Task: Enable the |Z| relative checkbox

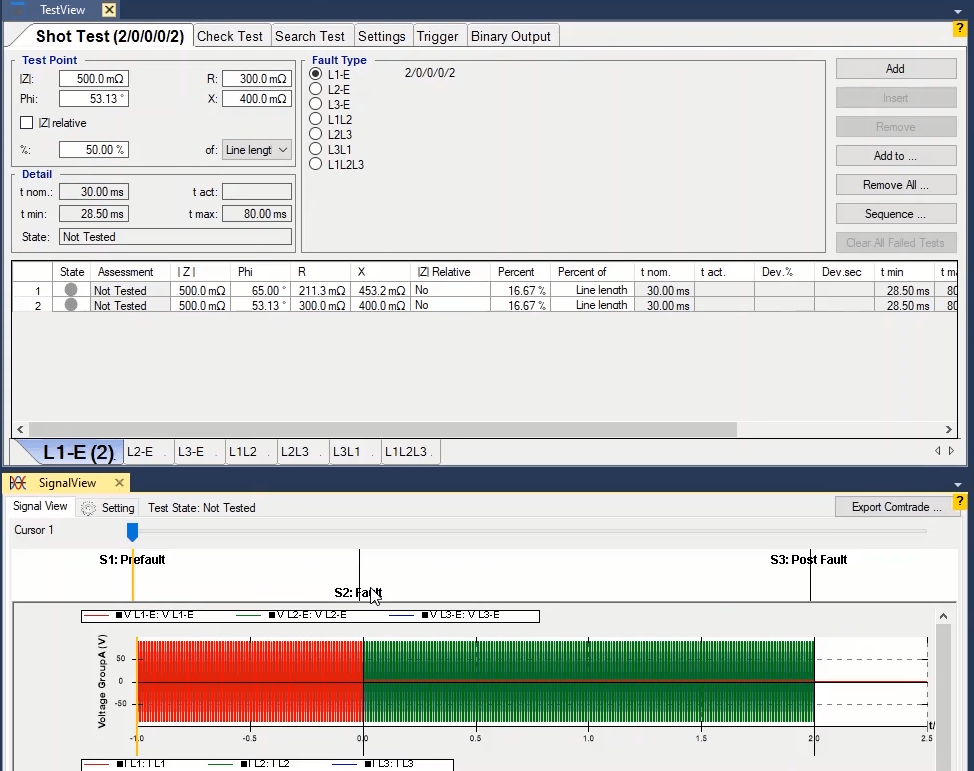Action: 27,123
